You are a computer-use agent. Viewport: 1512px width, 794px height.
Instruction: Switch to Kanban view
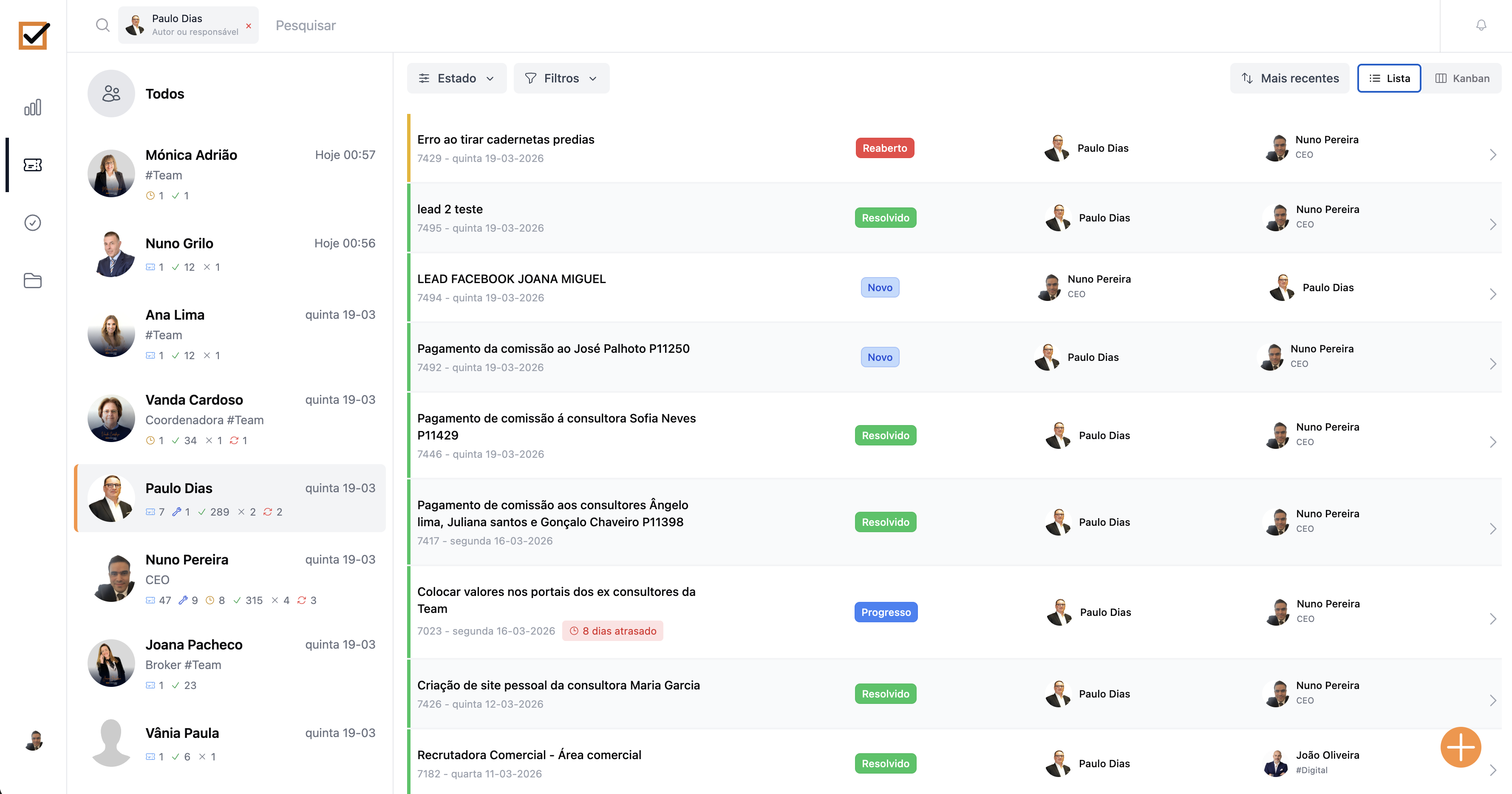[x=1462, y=78]
